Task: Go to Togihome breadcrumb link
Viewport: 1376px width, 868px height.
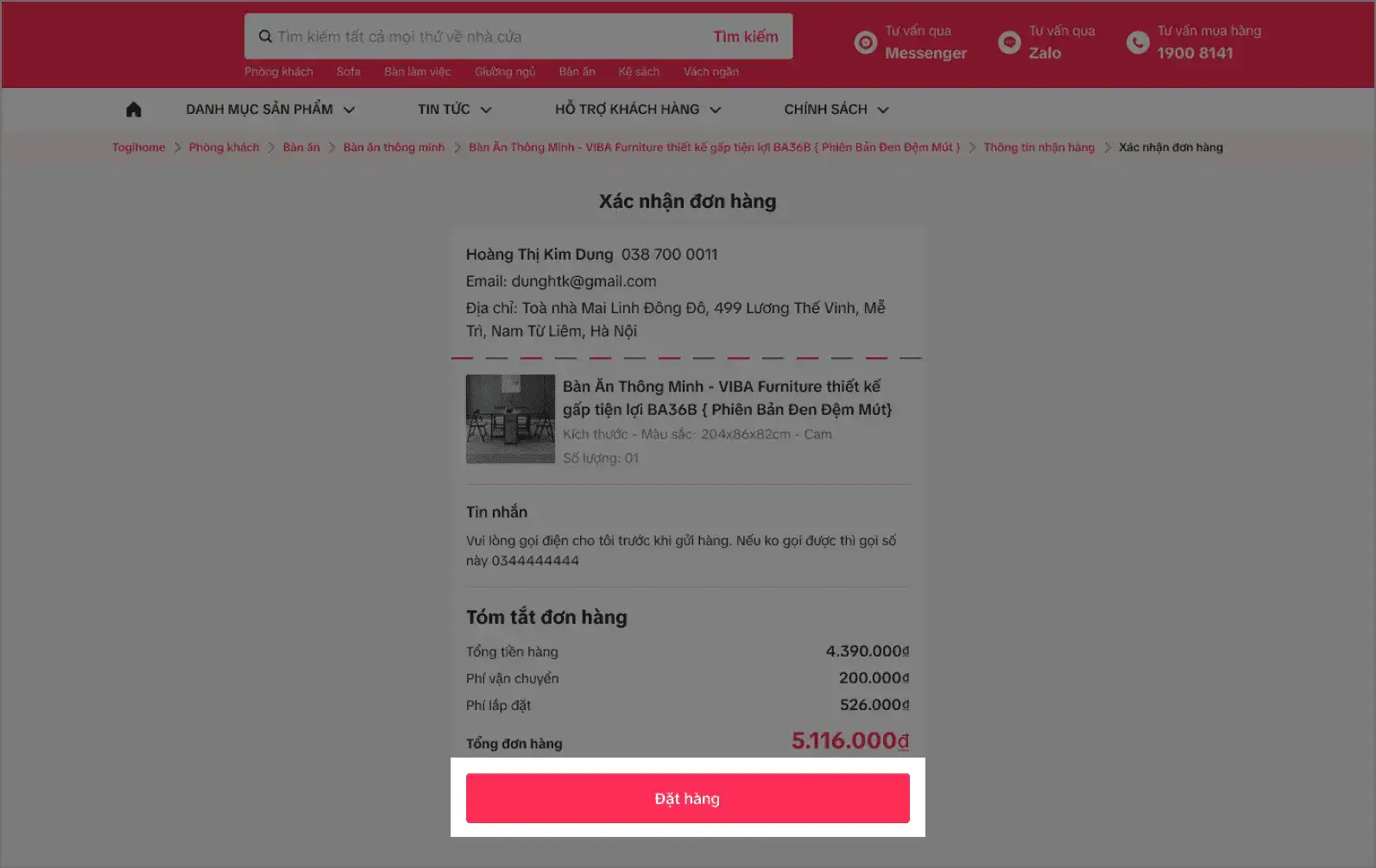Action: tap(138, 148)
